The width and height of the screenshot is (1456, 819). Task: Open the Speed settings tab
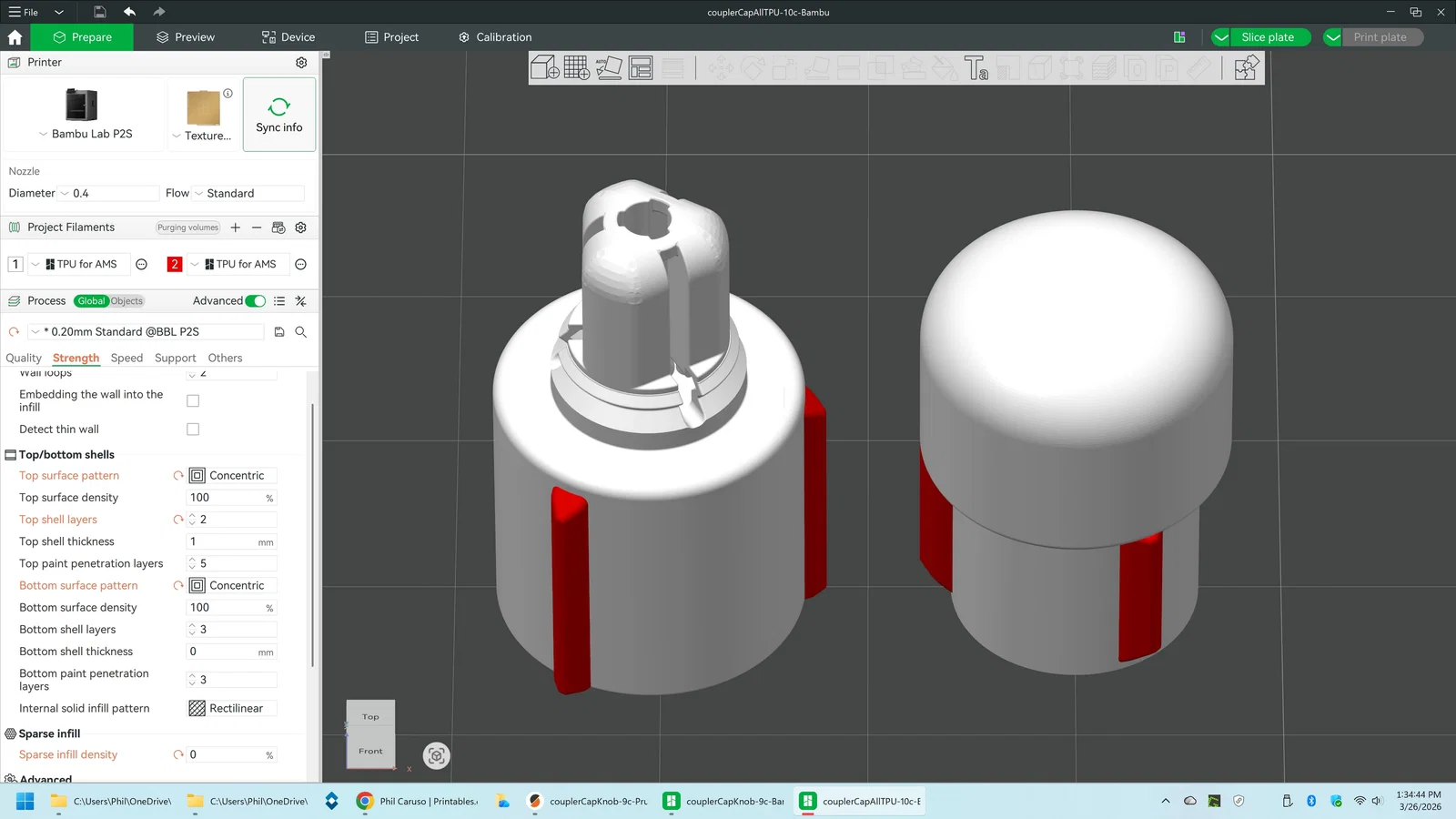click(x=126, y=359)
